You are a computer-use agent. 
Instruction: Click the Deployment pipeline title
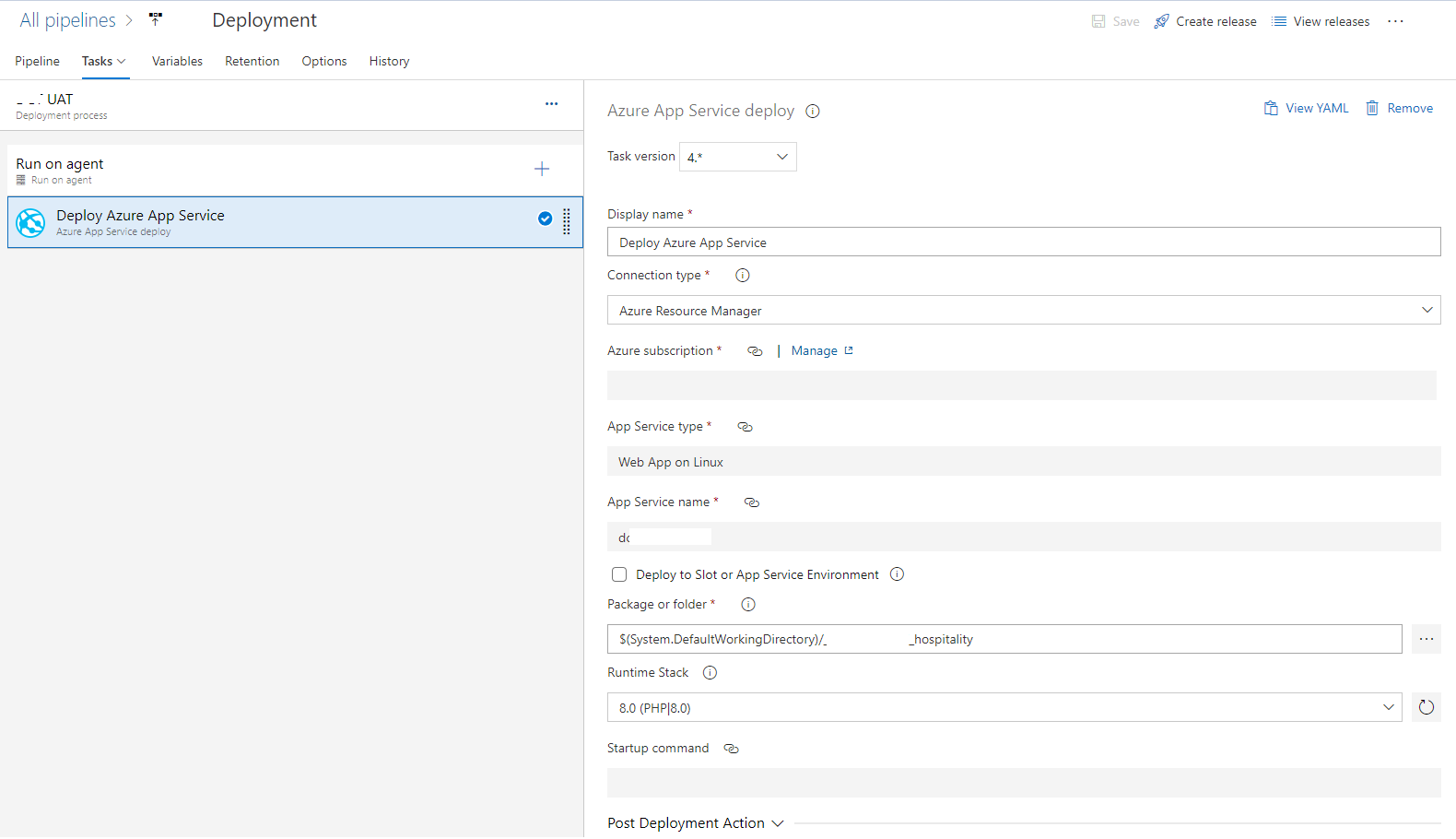[x=264, y=20]
